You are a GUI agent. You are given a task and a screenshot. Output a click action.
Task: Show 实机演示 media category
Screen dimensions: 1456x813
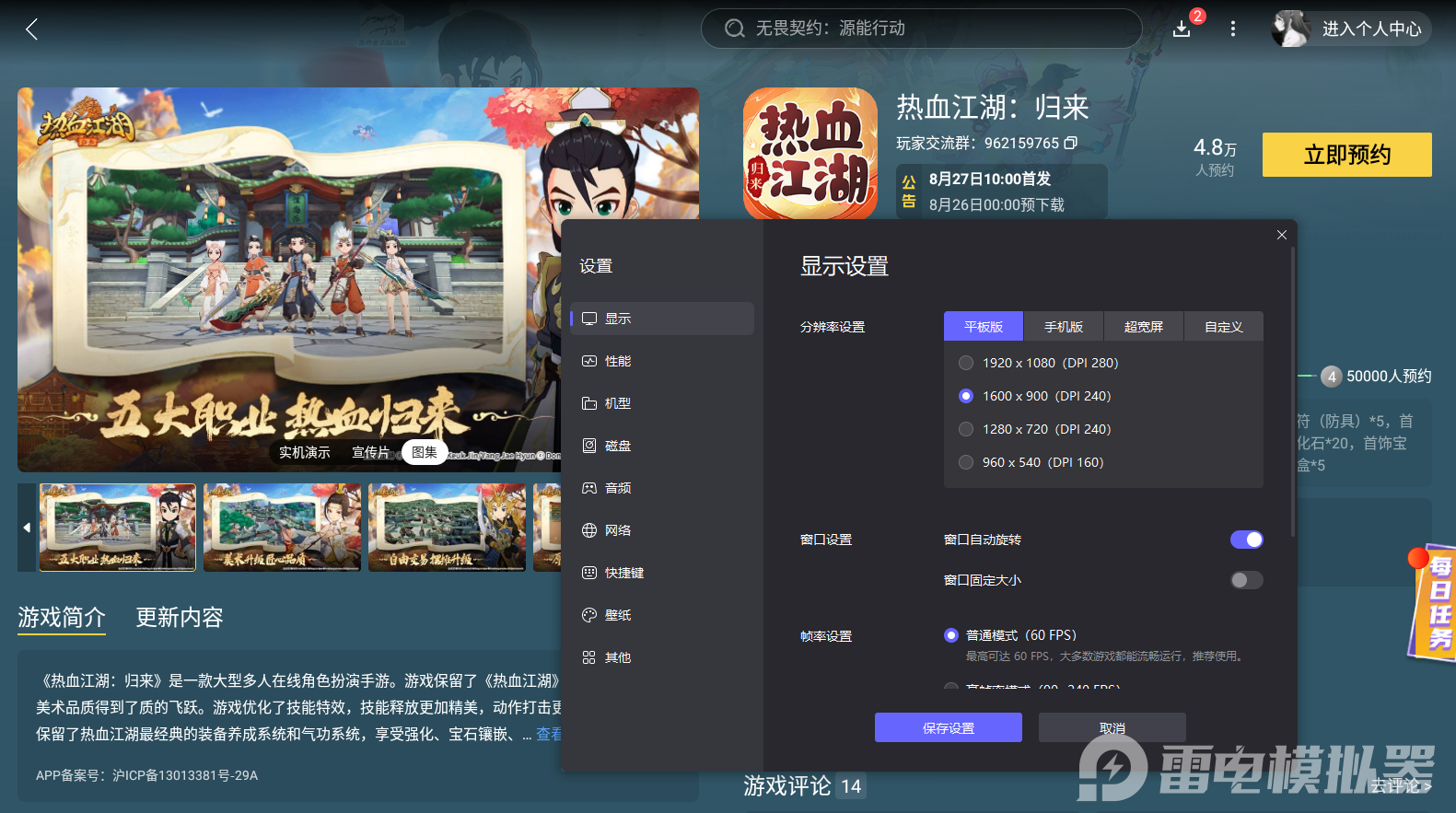click(x=305, y=452)
